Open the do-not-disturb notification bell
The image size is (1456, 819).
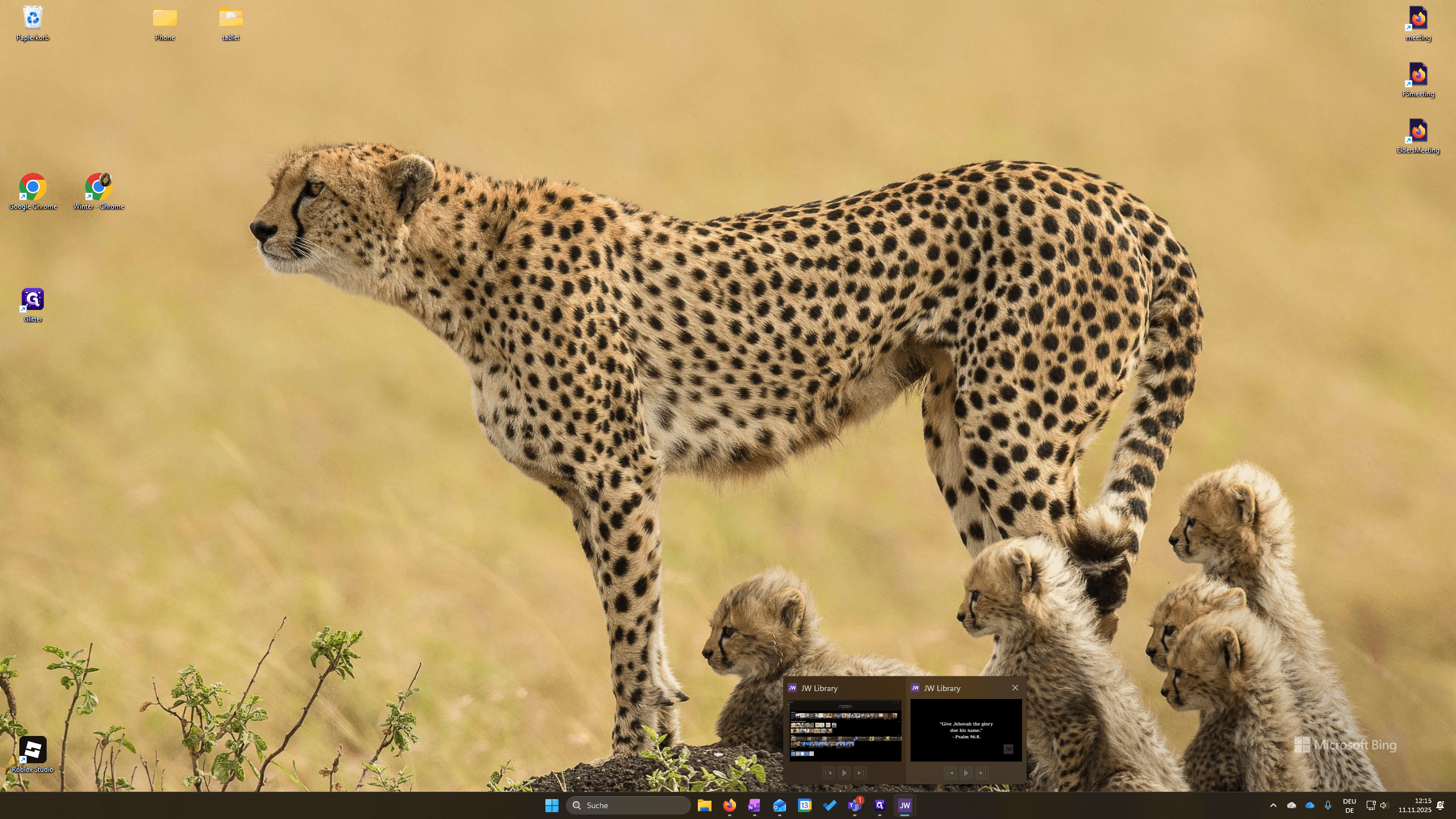click(x=1441, y=805)
